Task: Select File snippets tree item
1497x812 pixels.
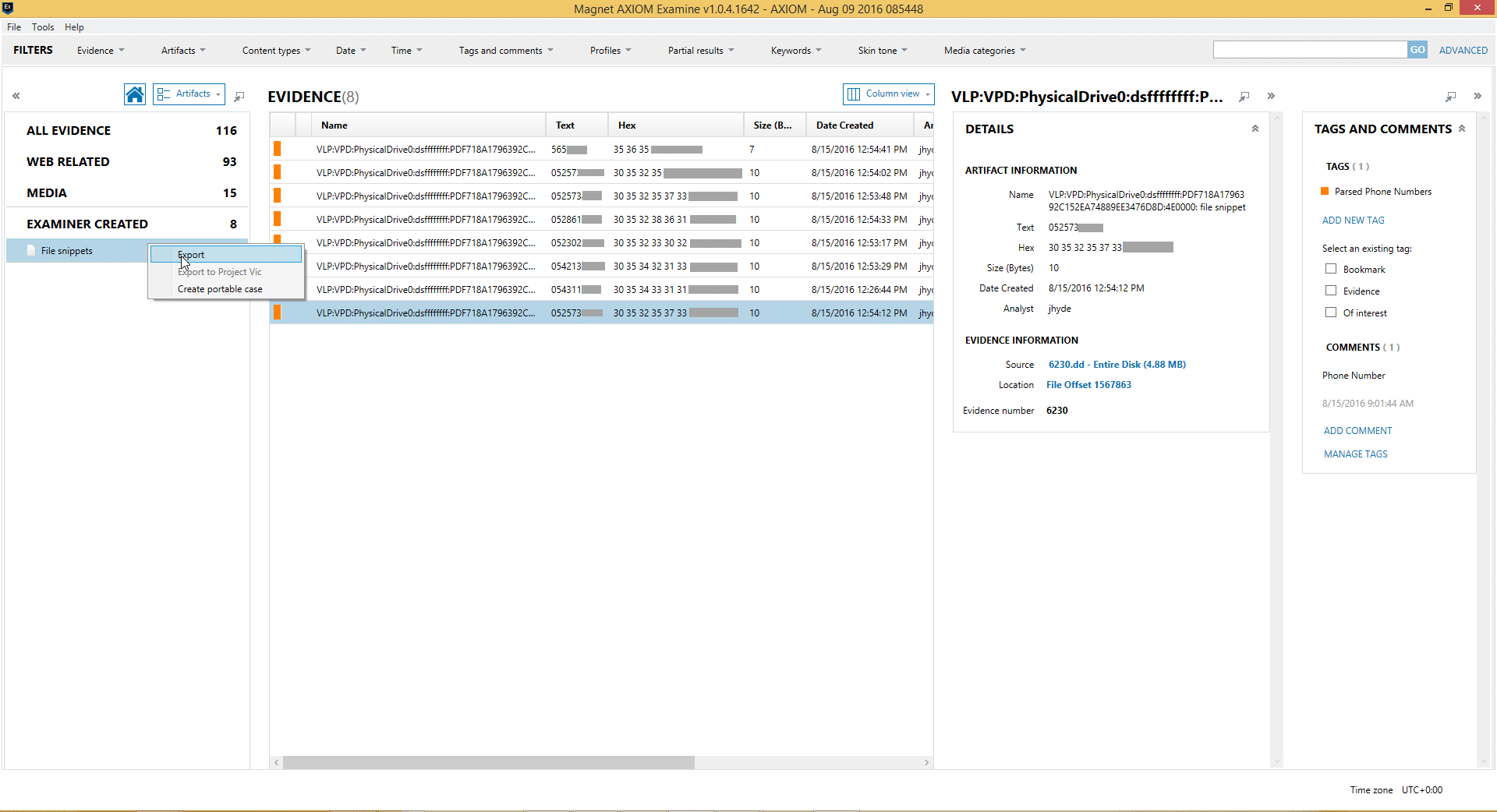Action: pyautogui.click(x=78, y=251)
